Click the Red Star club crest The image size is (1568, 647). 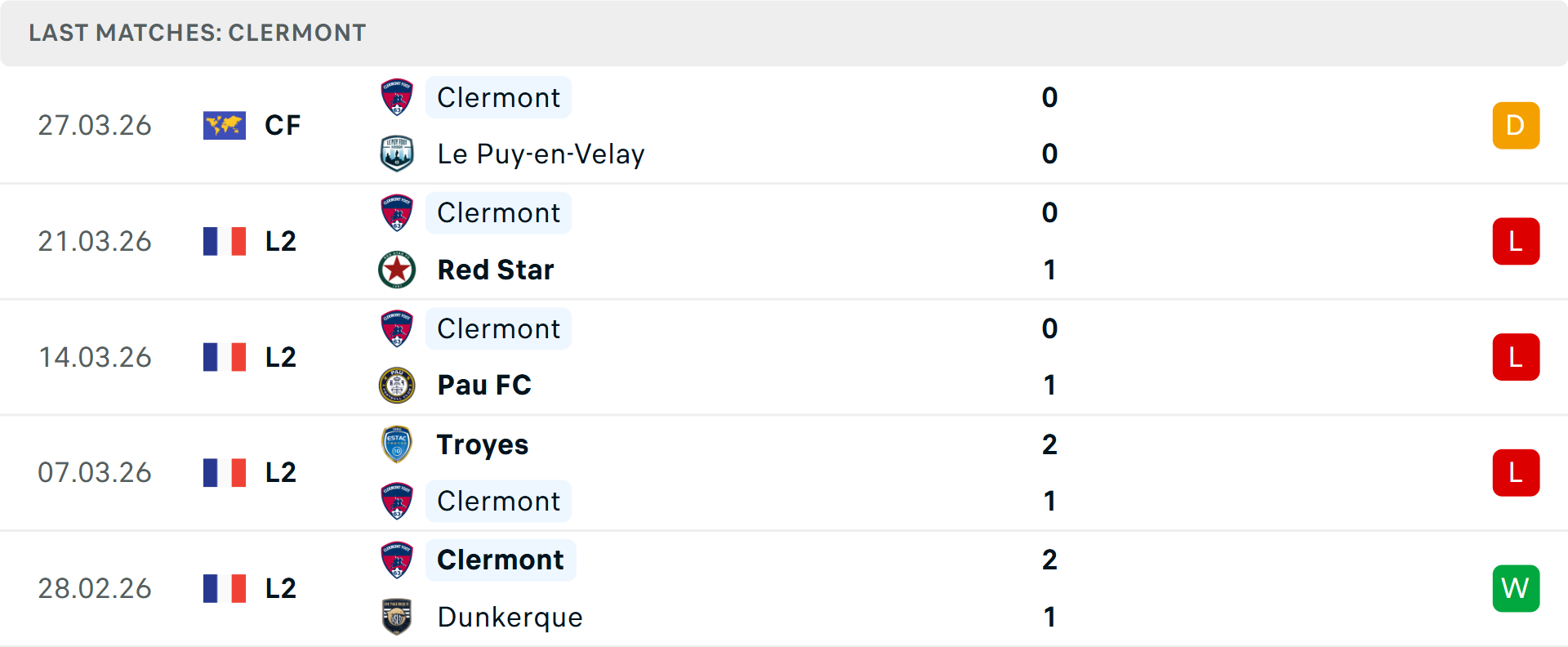[x=397, y=270]
